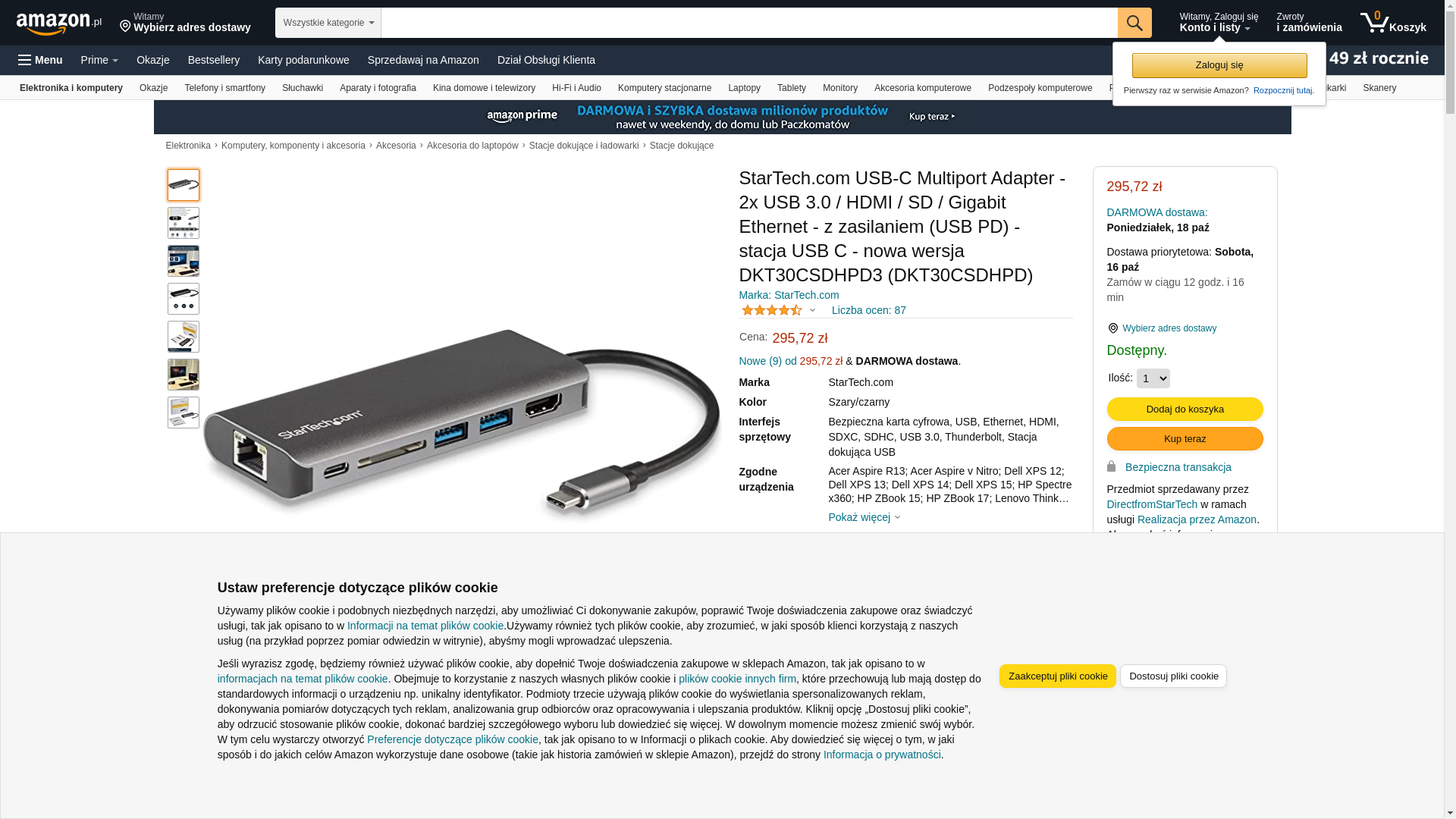Click into the main search input field
This screenshot has height=819, width=1456.
(749, 23)
